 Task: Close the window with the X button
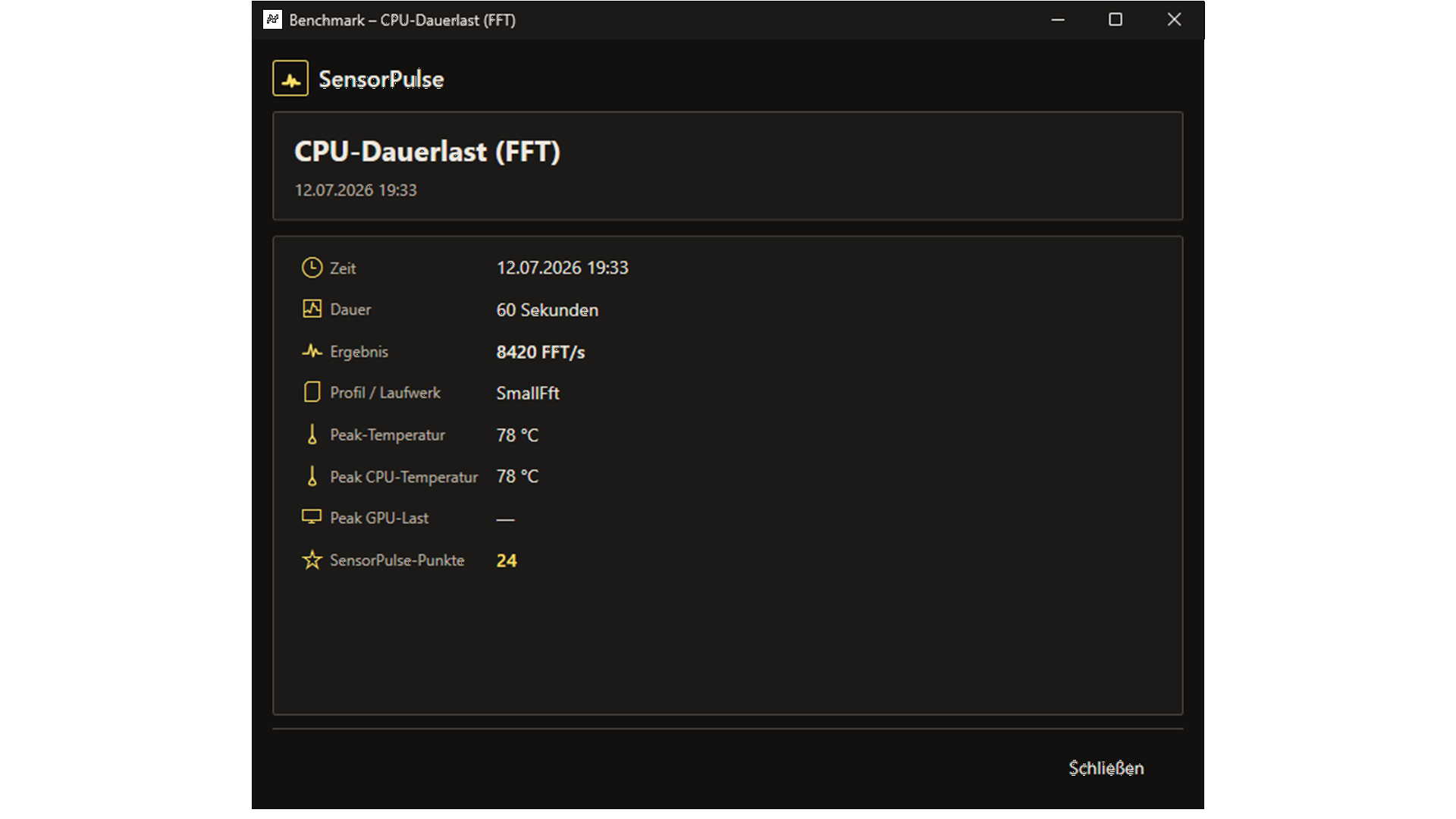pyautogui.click(x=1174, y=20)
